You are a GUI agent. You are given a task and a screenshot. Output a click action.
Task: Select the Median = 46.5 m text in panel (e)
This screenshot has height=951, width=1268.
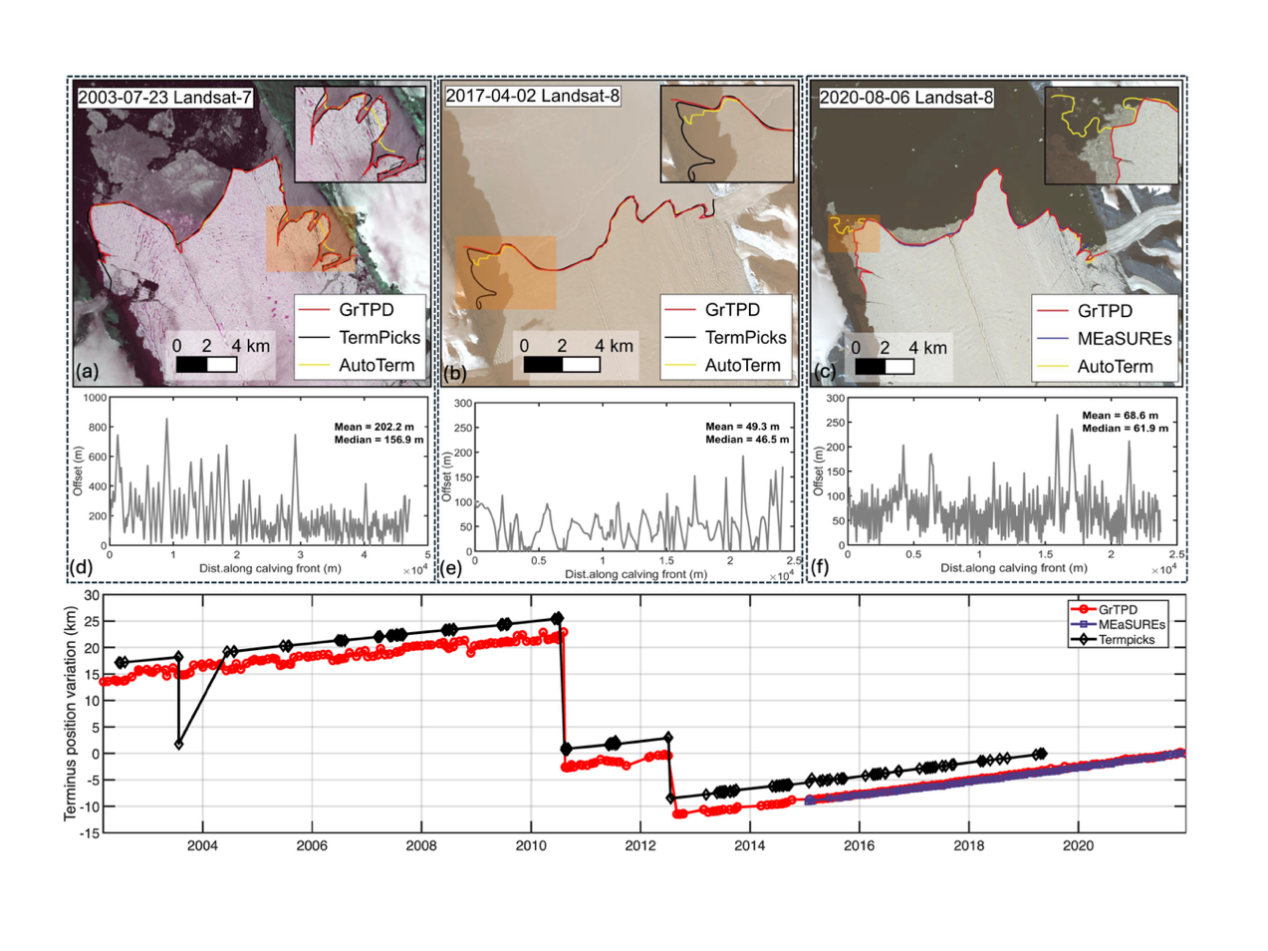pos(745,438)
